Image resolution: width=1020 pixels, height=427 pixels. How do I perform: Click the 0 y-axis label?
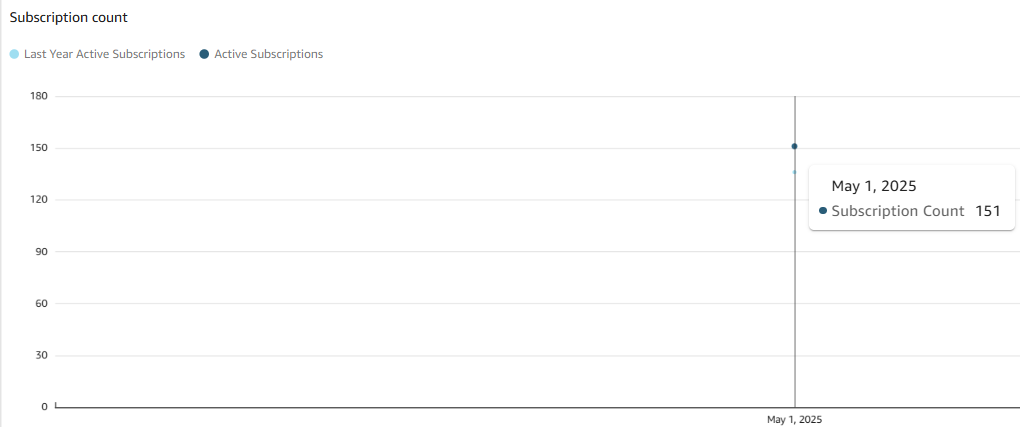(x=45, y=407)
